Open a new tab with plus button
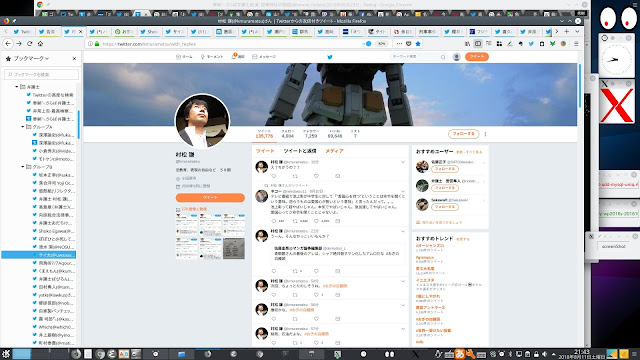This screenshot has width=640, height=360. 567,31
